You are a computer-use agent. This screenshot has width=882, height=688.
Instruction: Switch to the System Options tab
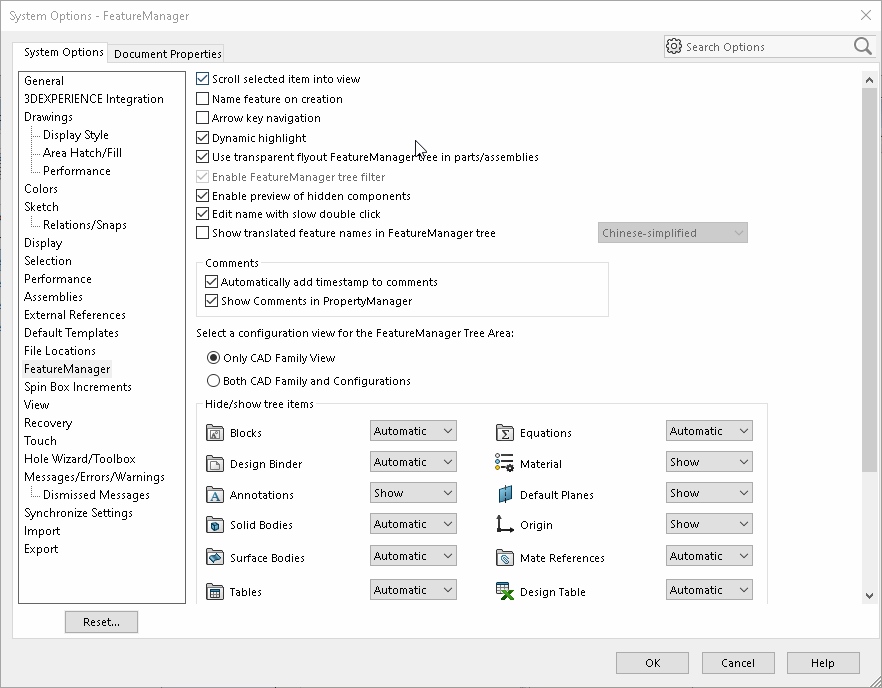click(60, 52)
